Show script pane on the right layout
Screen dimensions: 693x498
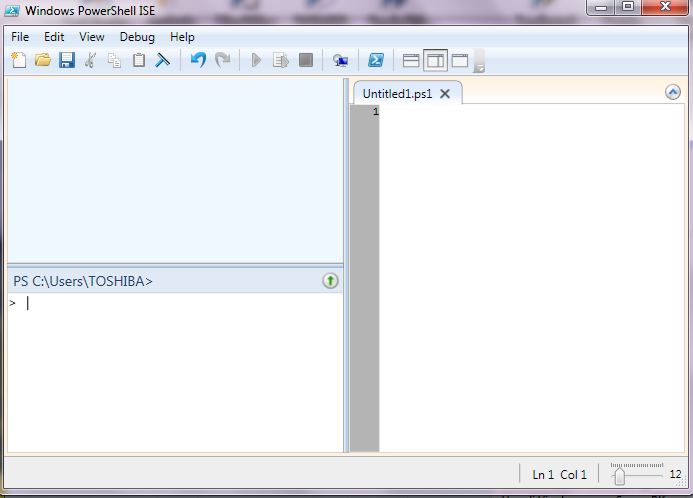[x=435, y=61]
